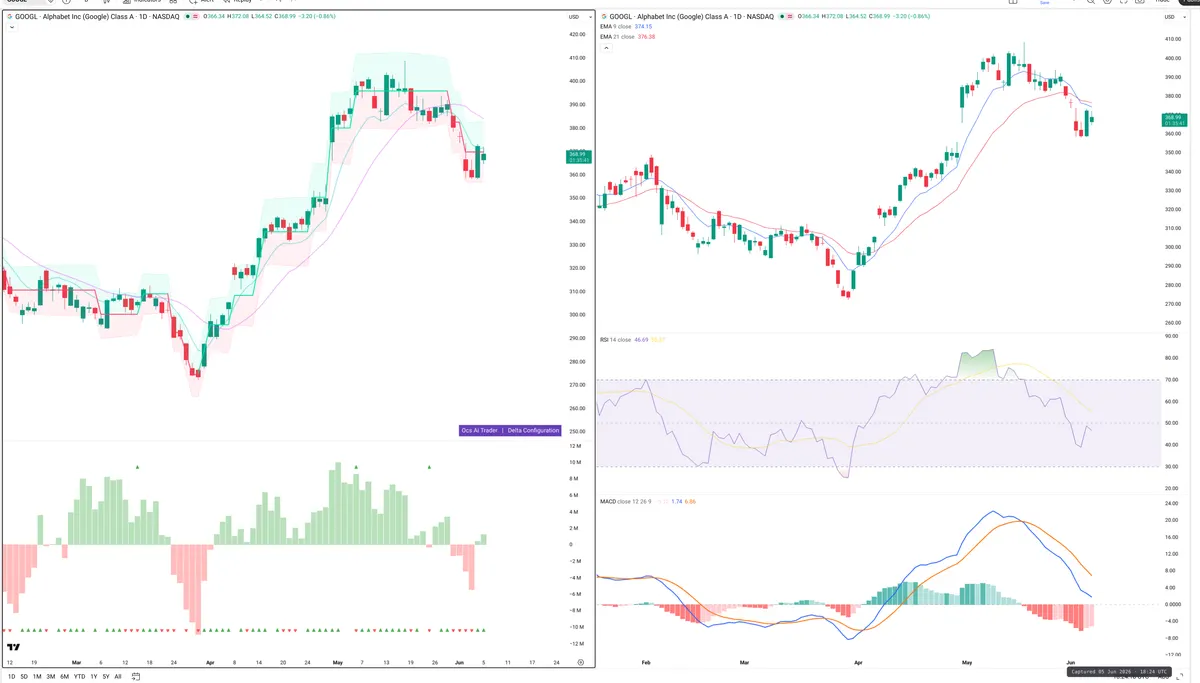Click the Google logo in right chart title
The image size is (1200, 683).
tap(603, 17)
